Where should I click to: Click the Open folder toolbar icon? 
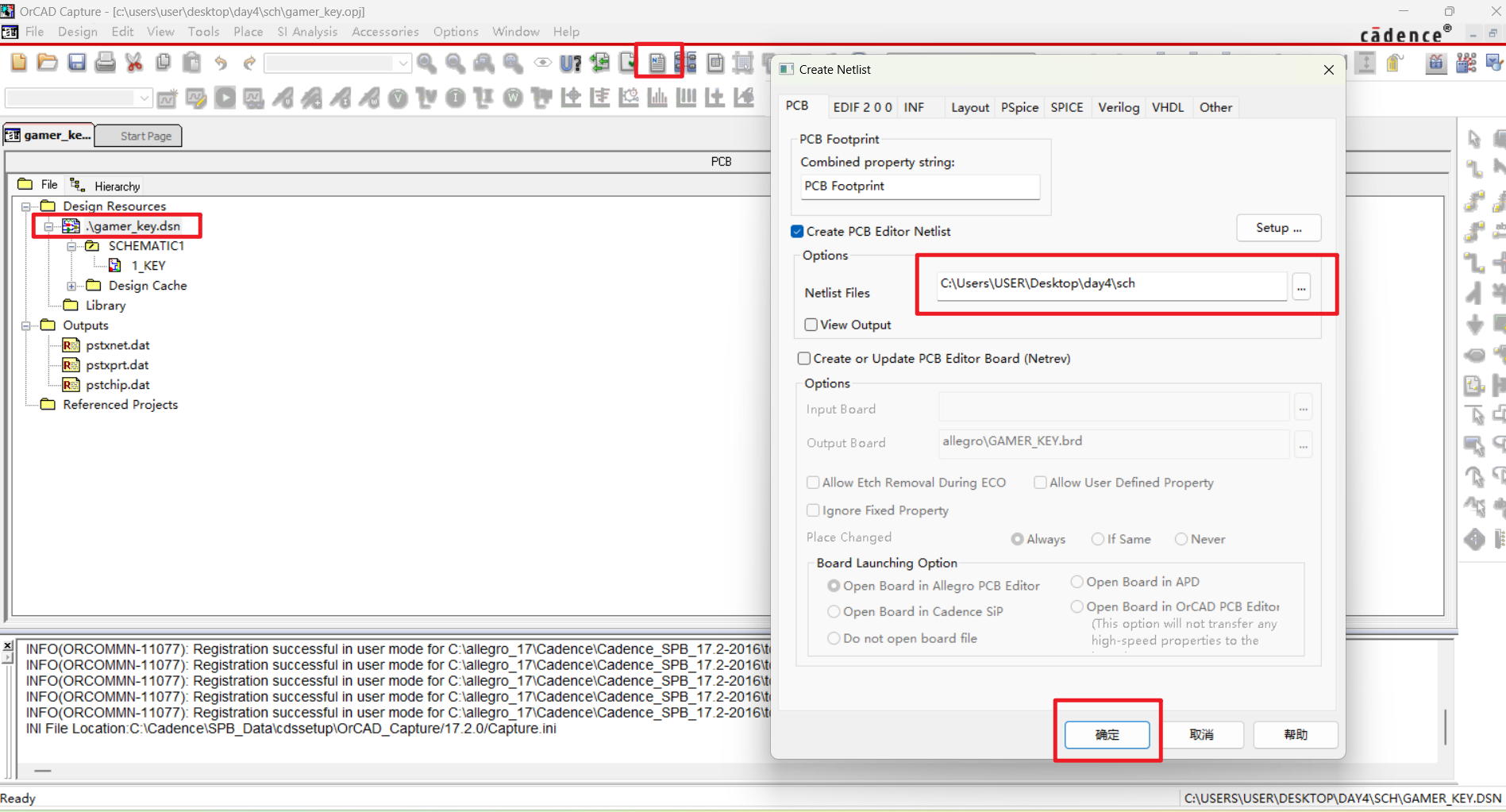(x=48, y=62)
